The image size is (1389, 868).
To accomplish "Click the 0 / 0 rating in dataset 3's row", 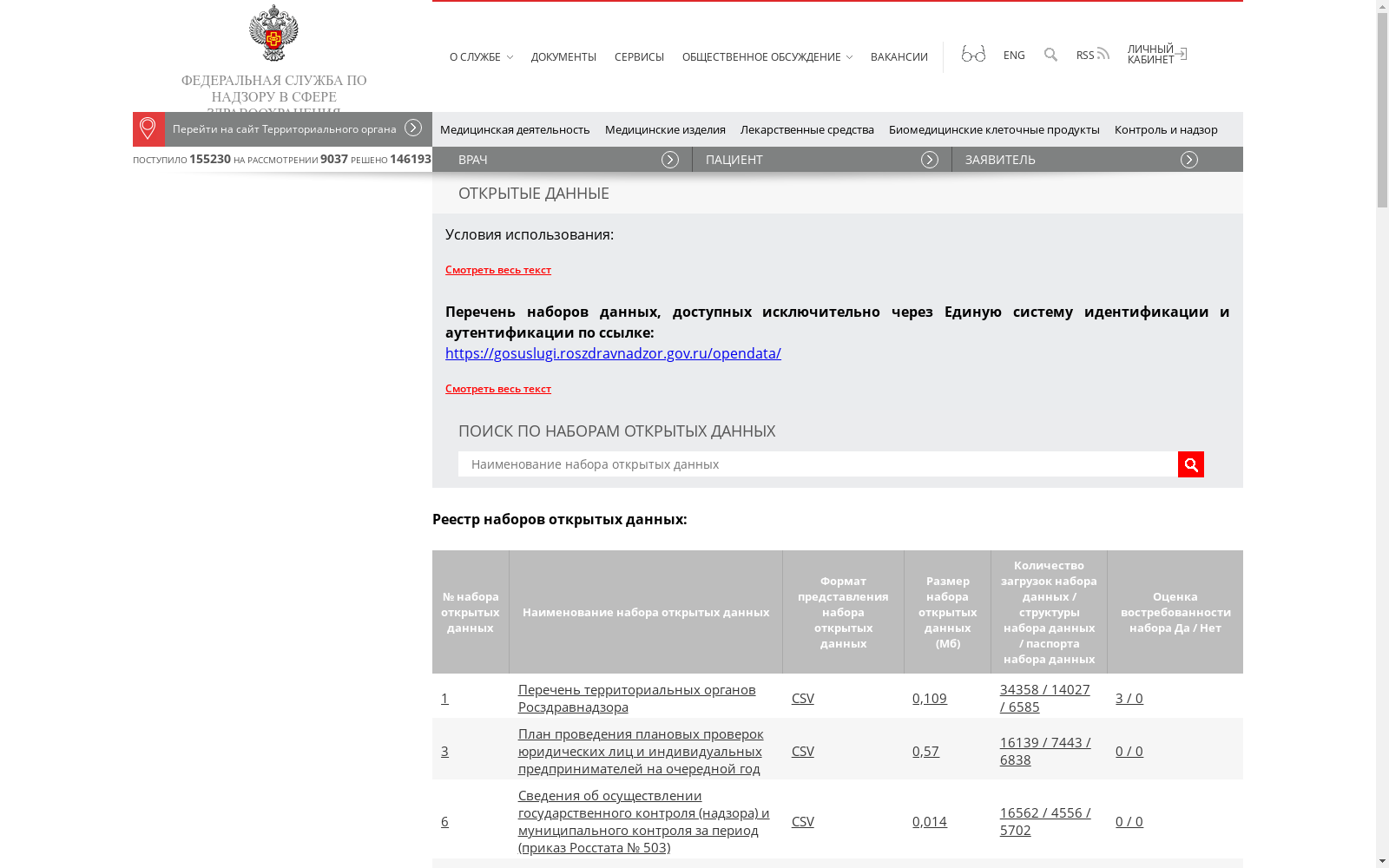I will coord(1129,752).
